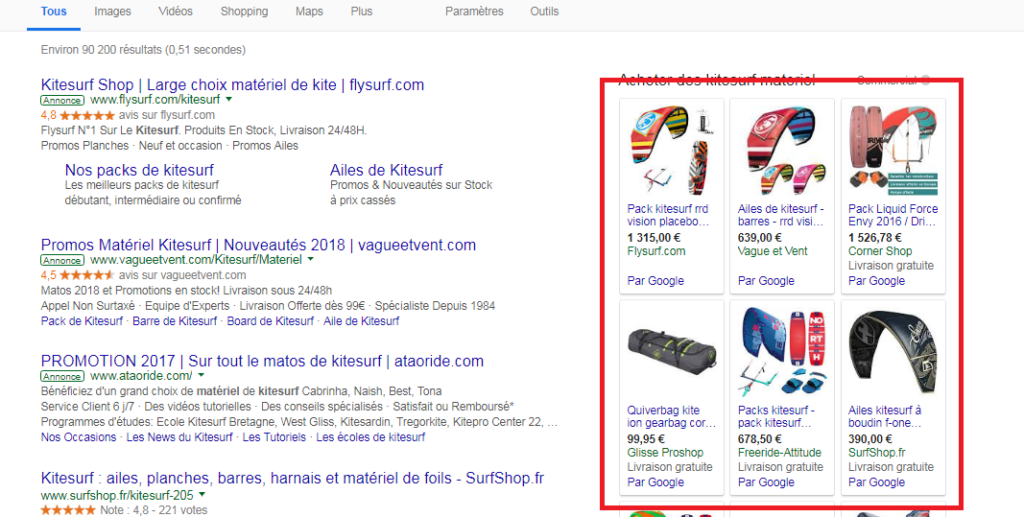1024x517 pixels.
Task: Open Ailes de Kitesurf sitelink
Action: tap(387, 170)
